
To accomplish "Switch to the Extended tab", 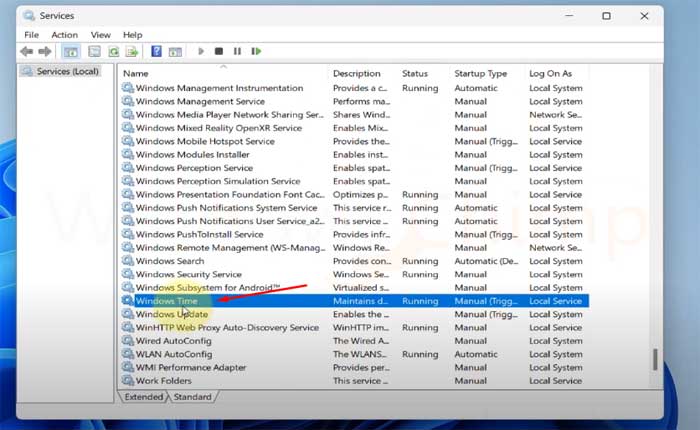I will click(144, 397).
